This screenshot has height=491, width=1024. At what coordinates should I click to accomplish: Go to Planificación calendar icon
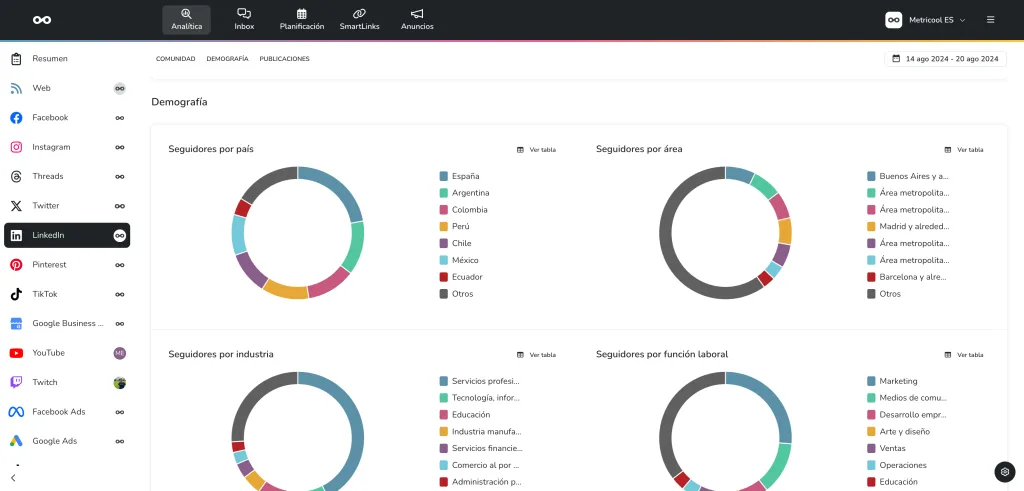coord(301,19)
